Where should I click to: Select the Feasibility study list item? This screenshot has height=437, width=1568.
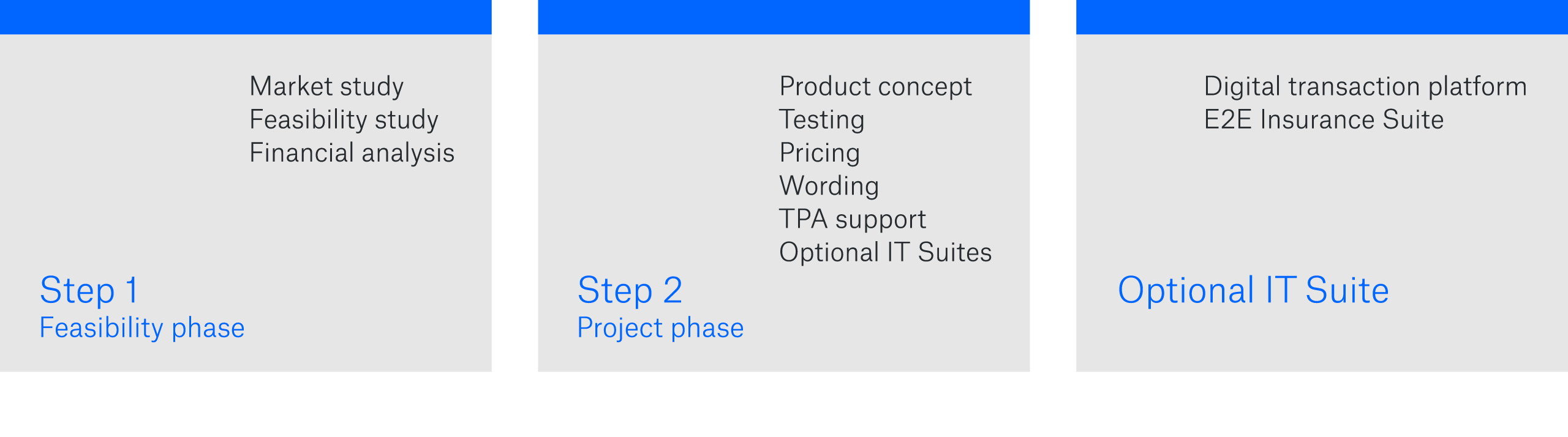click(344, 119)
